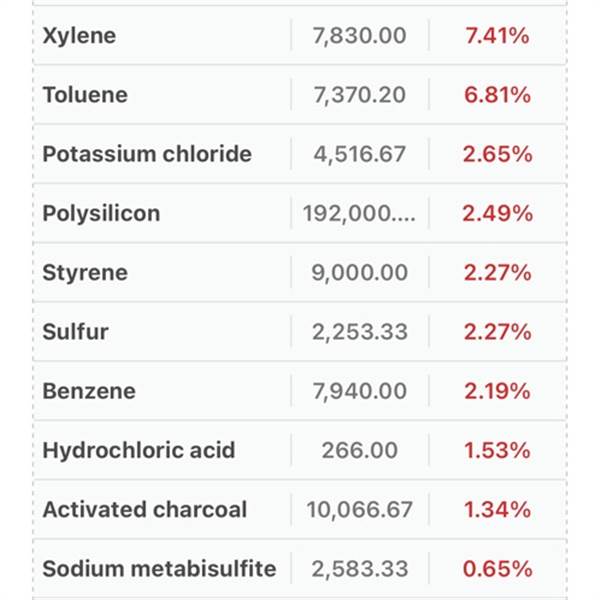600x600 pixels.
Task: Tap the 2.65% change for Potassium chloride
Action: [x=497, y=154]
